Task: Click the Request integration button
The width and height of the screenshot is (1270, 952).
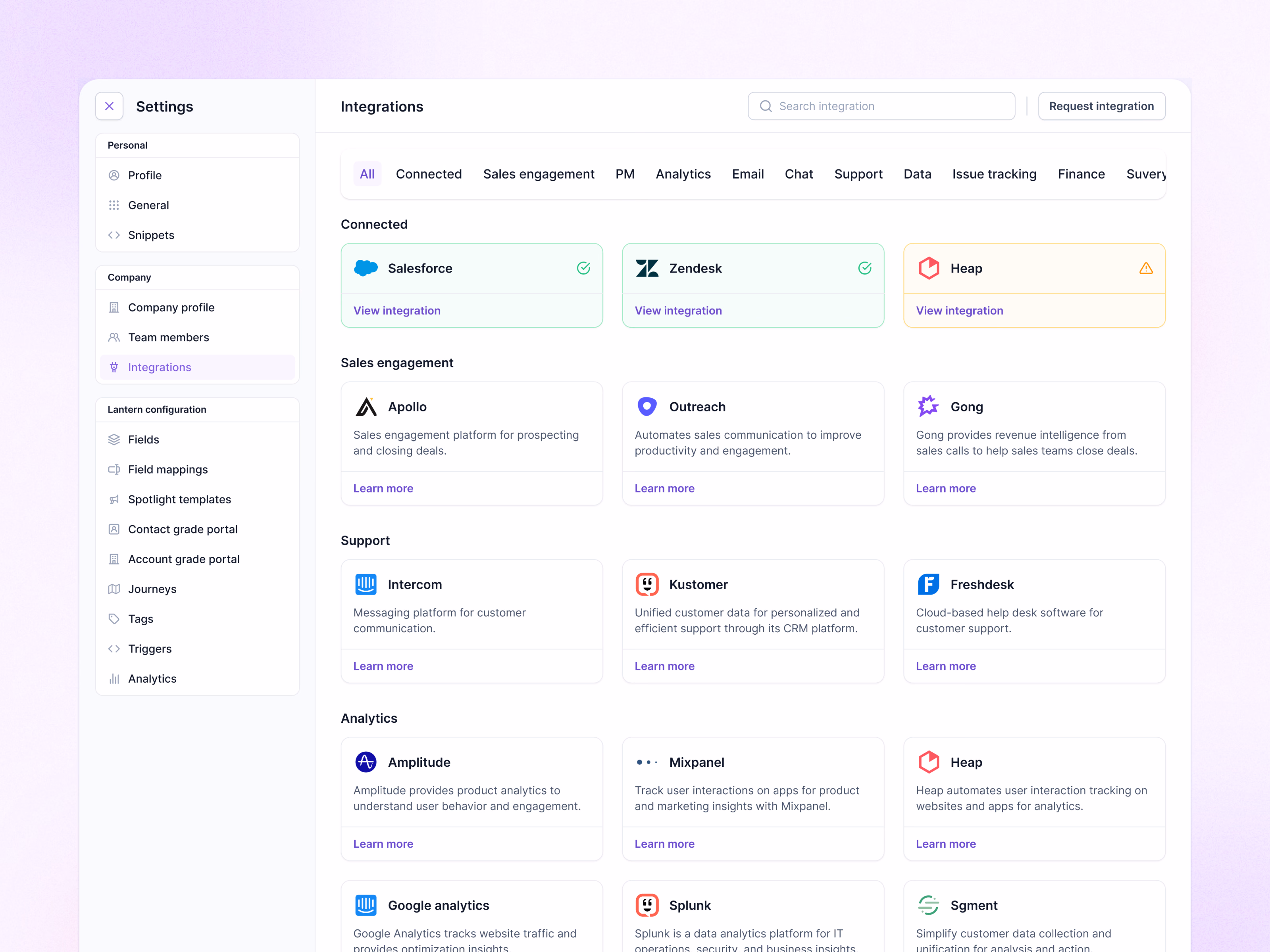Action: click(1101, 106)
